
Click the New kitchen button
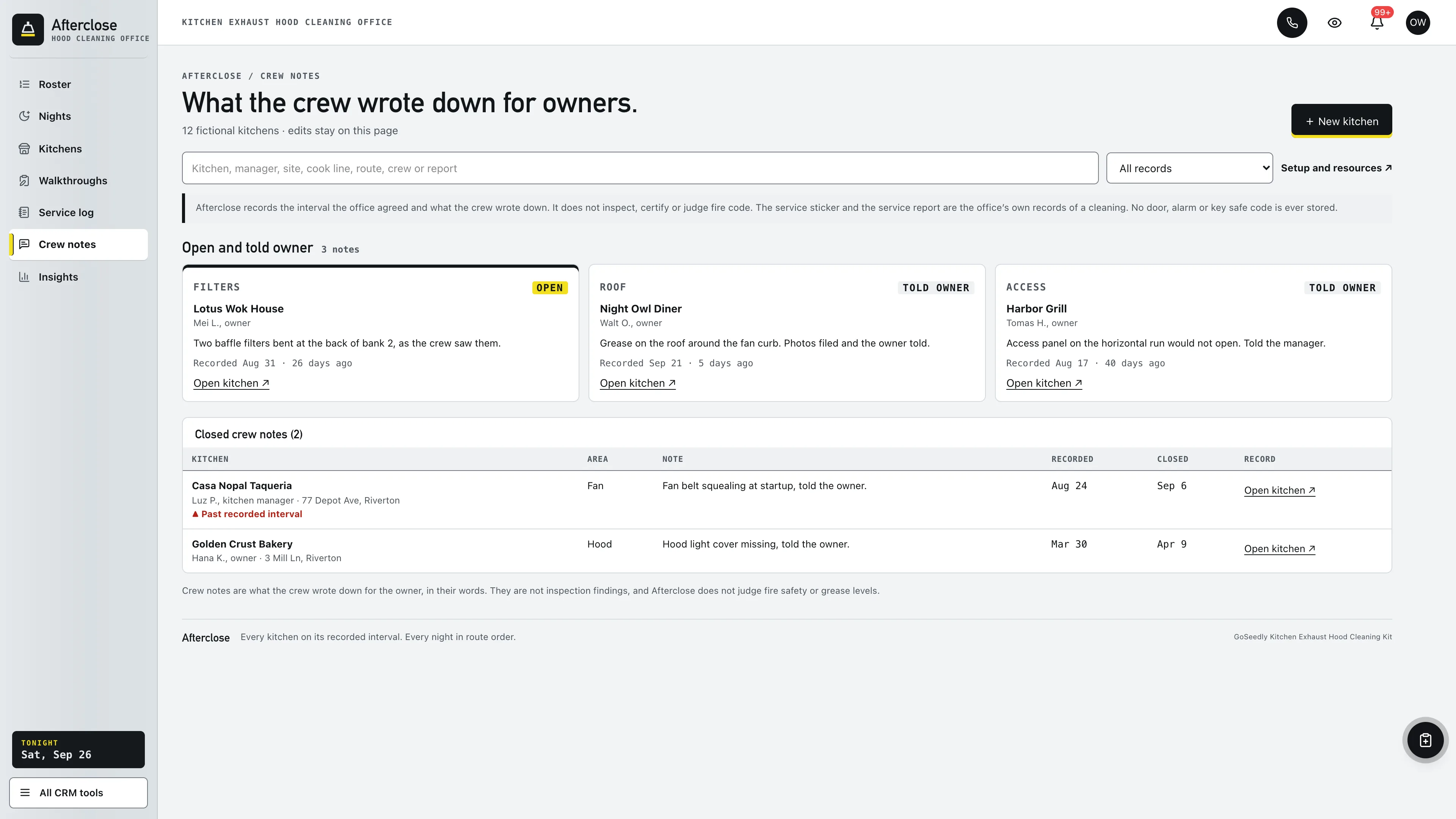coord(1341,121)
